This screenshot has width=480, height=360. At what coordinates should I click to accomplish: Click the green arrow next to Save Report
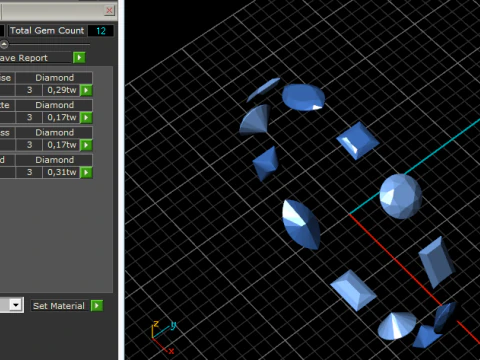coord(79,58)
